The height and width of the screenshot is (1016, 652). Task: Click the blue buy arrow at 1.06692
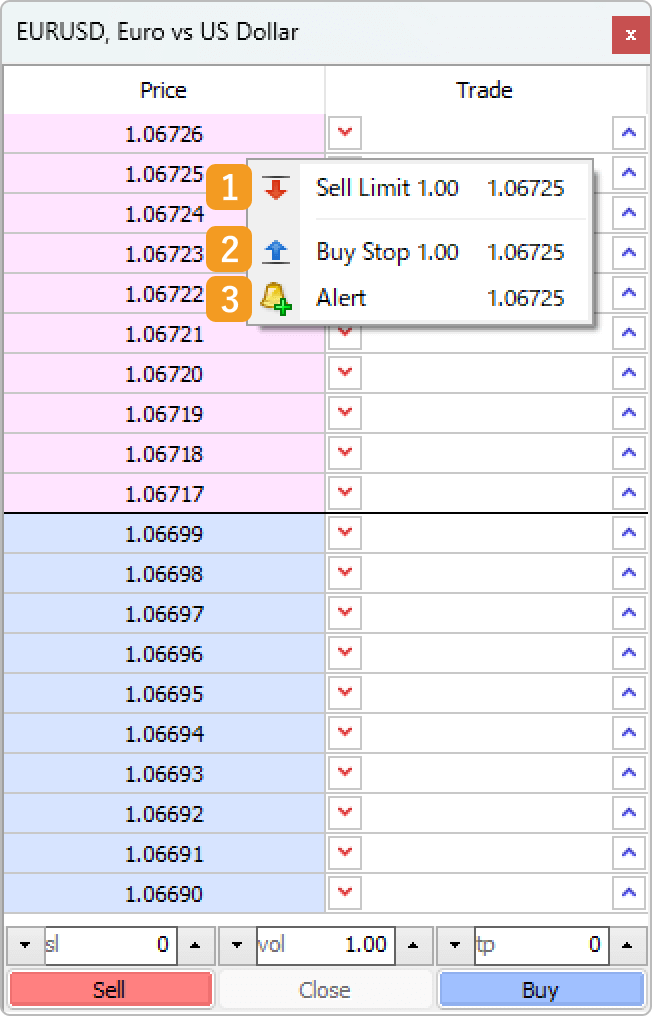pos(629,813)
